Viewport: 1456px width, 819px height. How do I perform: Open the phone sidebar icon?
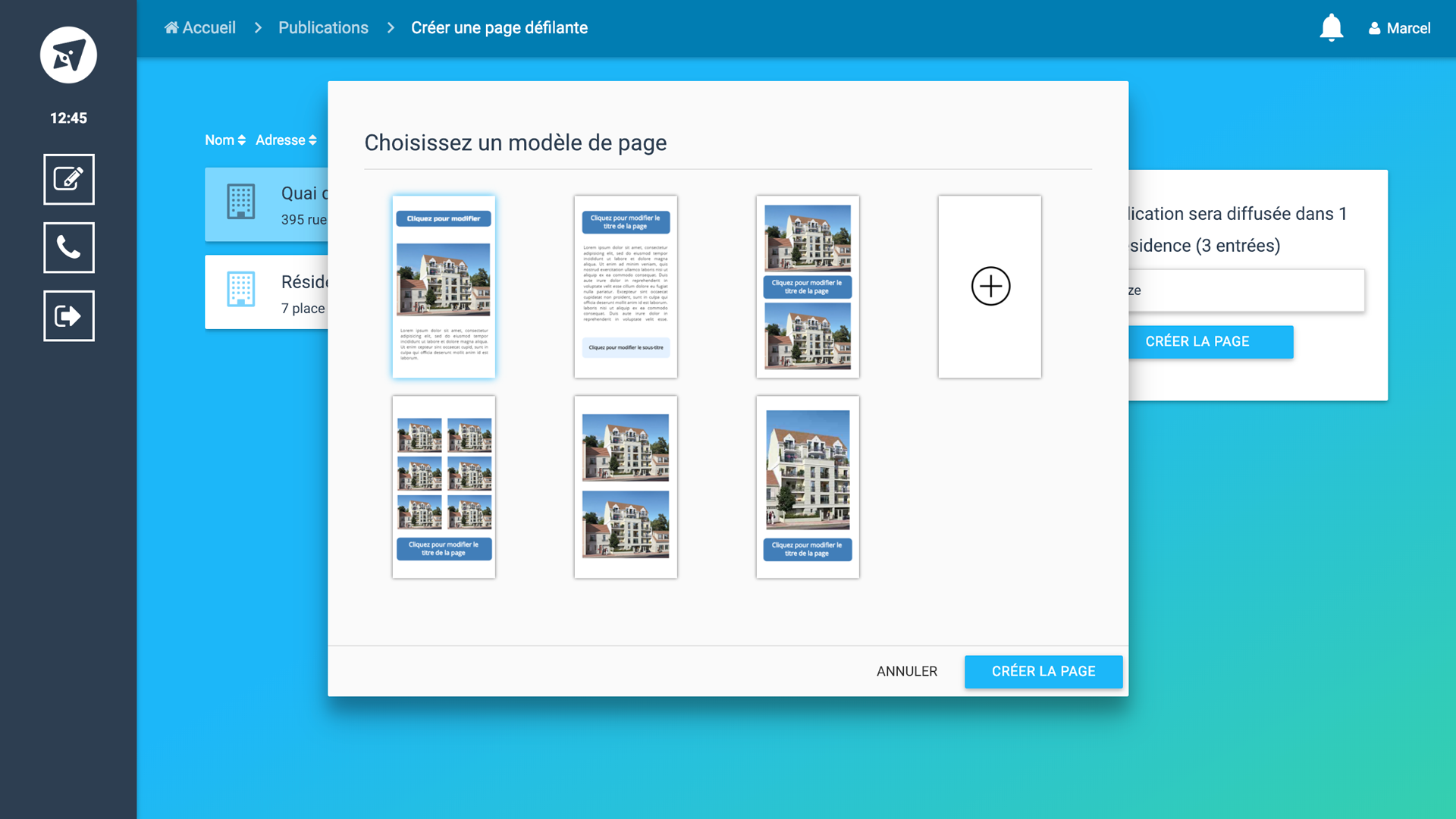point(68,248)
